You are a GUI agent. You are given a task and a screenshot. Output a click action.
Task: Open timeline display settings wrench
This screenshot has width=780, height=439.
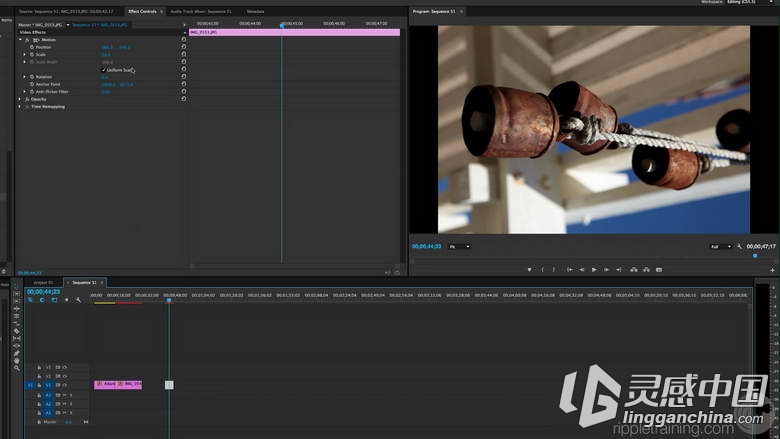tap(78, 300)
